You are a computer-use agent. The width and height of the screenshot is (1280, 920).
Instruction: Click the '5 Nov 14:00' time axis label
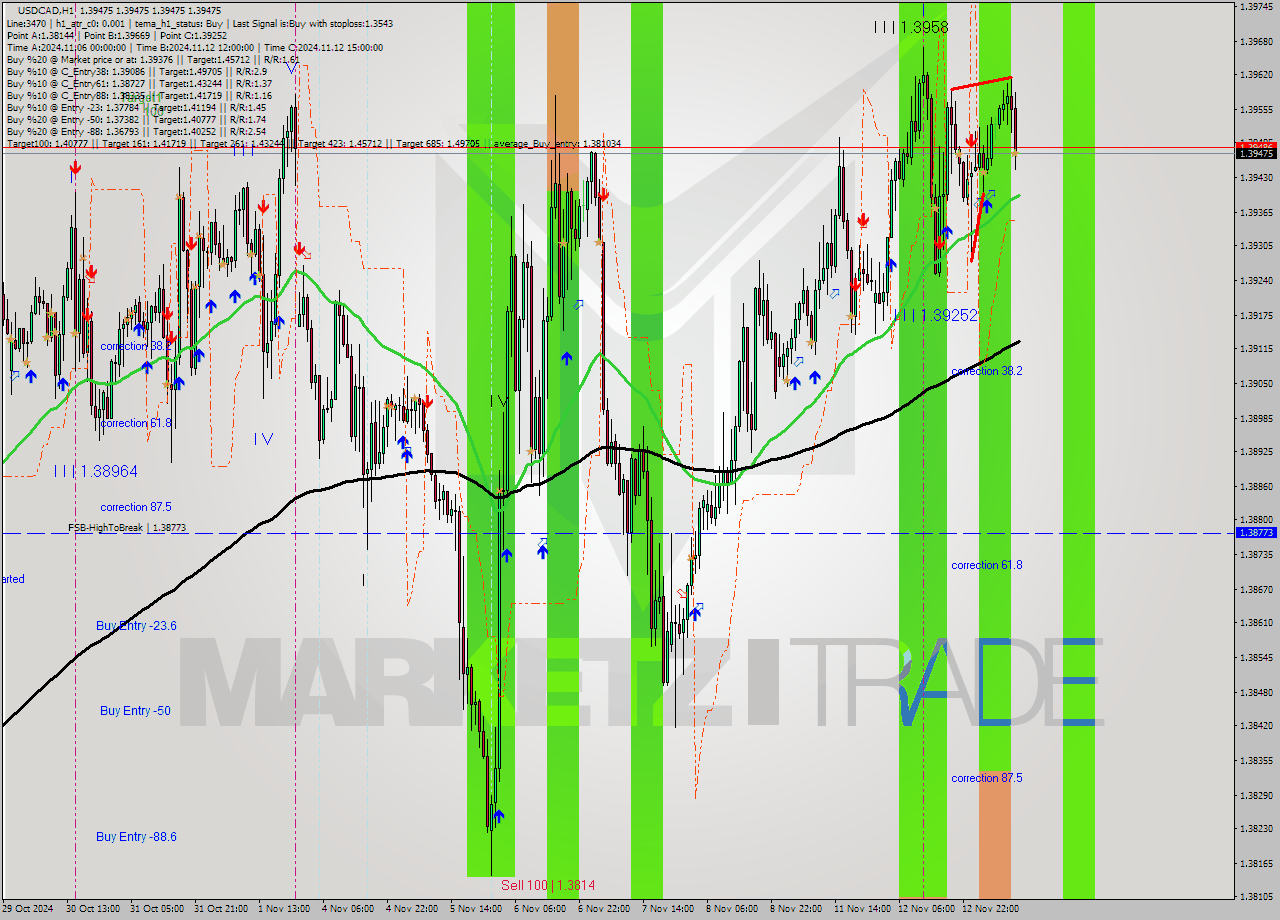(x=476, y=908)
